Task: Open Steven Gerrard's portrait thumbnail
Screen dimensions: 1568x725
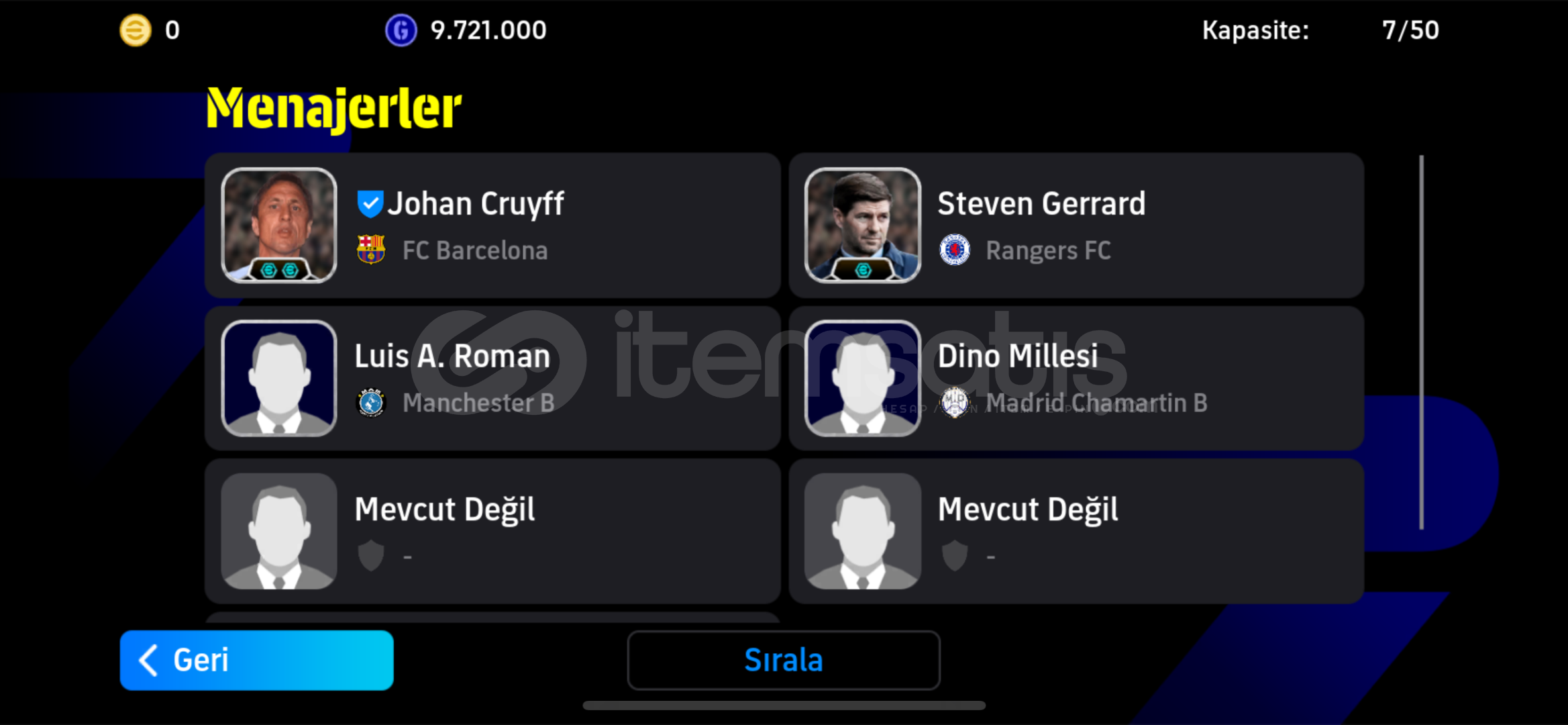Action: [x=863, y=225]
